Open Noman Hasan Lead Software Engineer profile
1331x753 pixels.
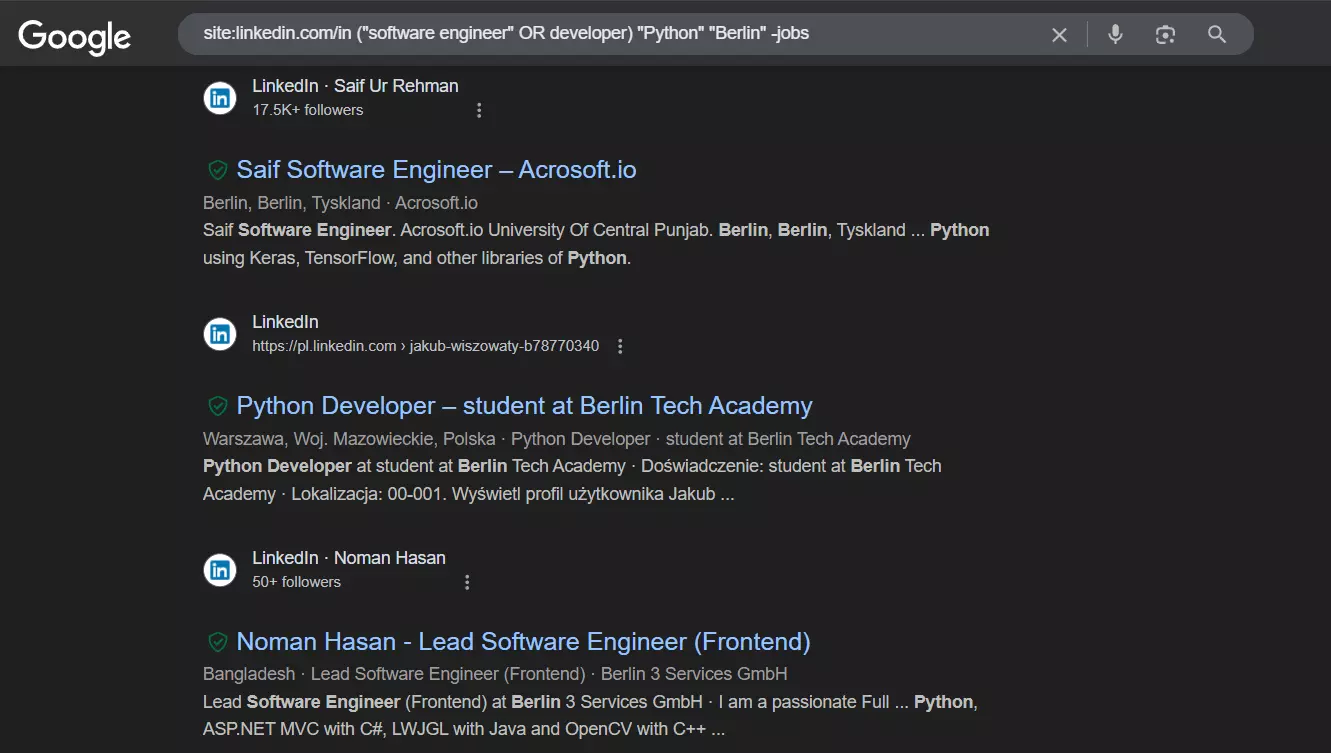pyautogui.click(x=521, y=641)
